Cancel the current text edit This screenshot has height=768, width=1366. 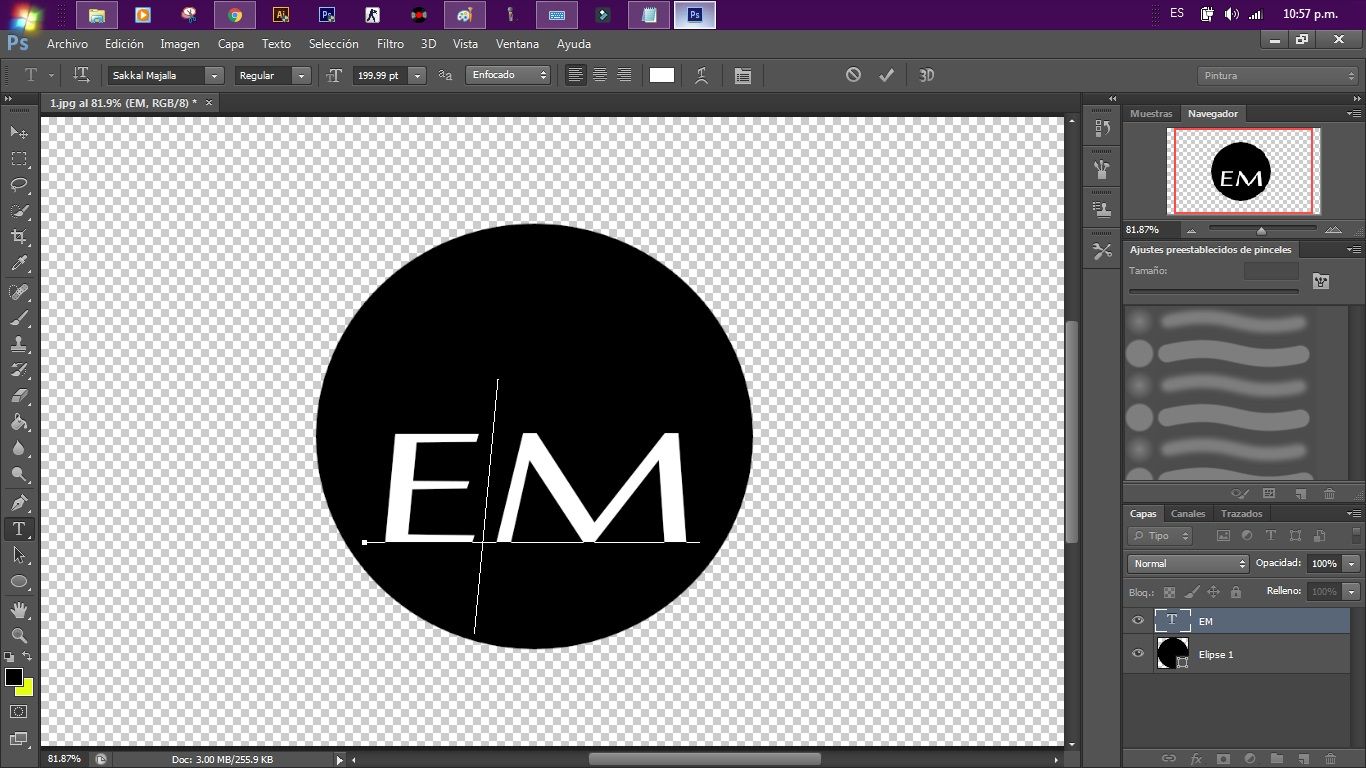pyautogui.click(x=853, y=75)
